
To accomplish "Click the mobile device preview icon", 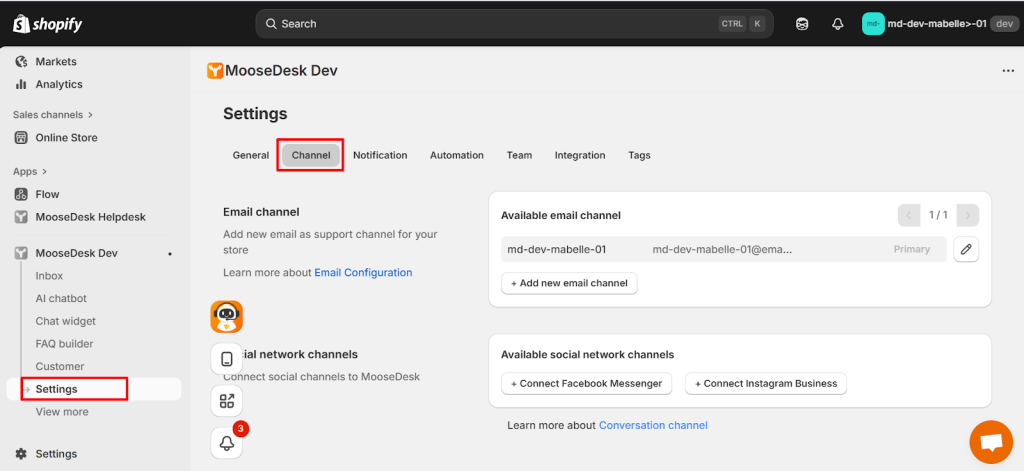I will [x=227, y=359].
